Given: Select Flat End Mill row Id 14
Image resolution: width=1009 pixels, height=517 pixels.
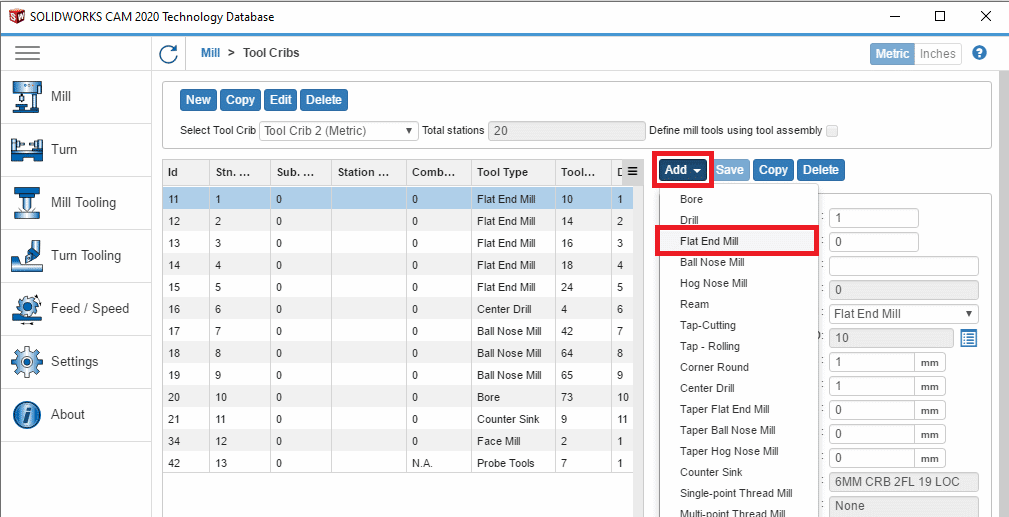Looking at the screenshot, I should (398, 265).
